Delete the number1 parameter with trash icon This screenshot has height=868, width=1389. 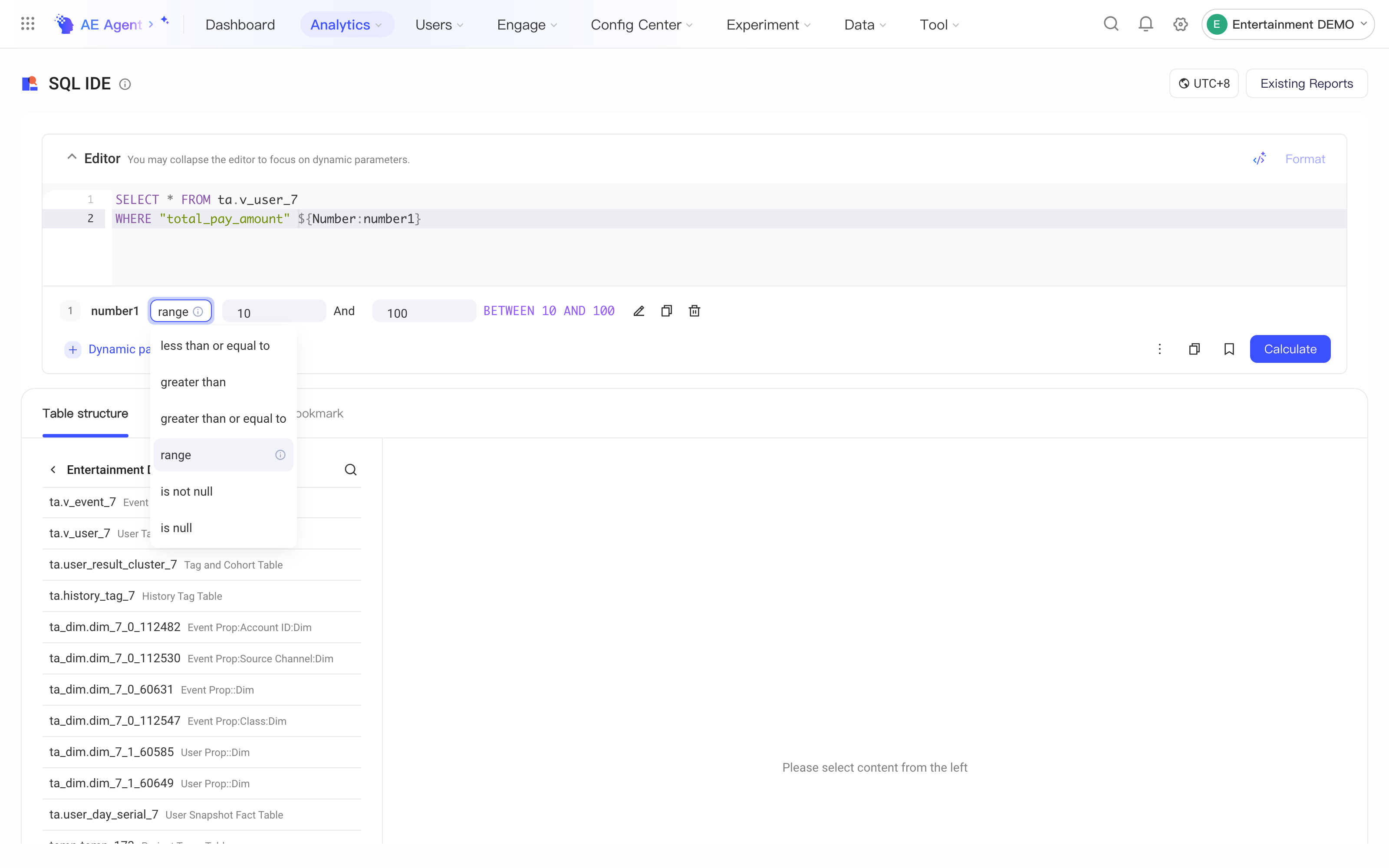(694, 311)
